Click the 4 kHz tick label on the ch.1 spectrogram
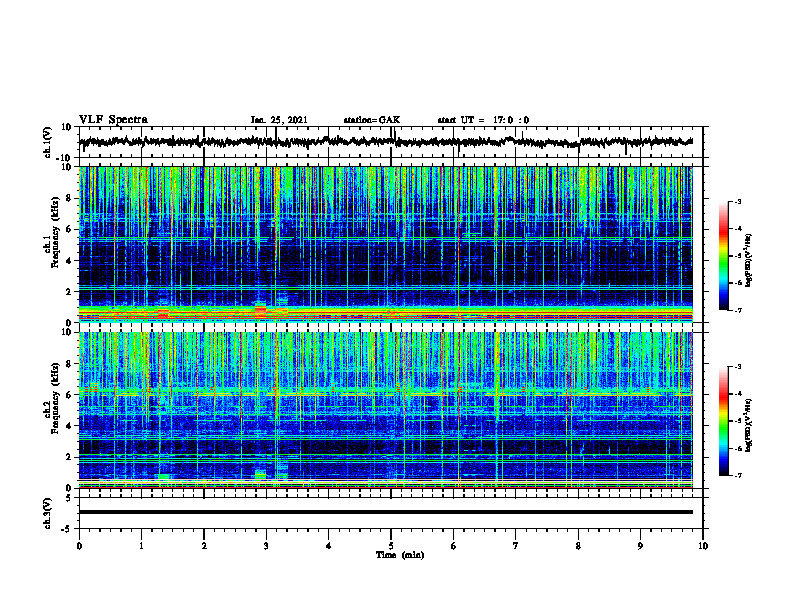The image size is (792, 612). coord(69,261)
